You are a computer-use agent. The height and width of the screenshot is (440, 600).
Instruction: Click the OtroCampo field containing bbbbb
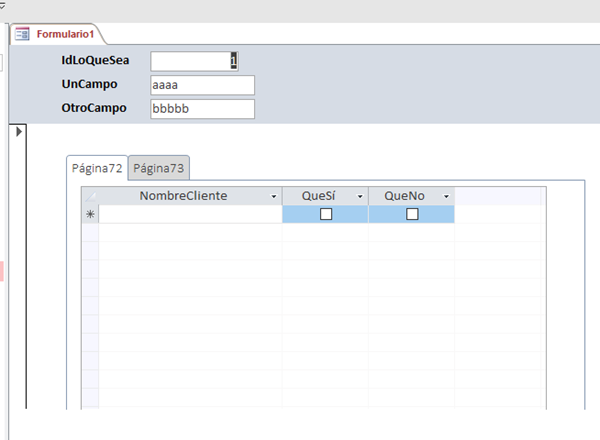coord(202,108)
